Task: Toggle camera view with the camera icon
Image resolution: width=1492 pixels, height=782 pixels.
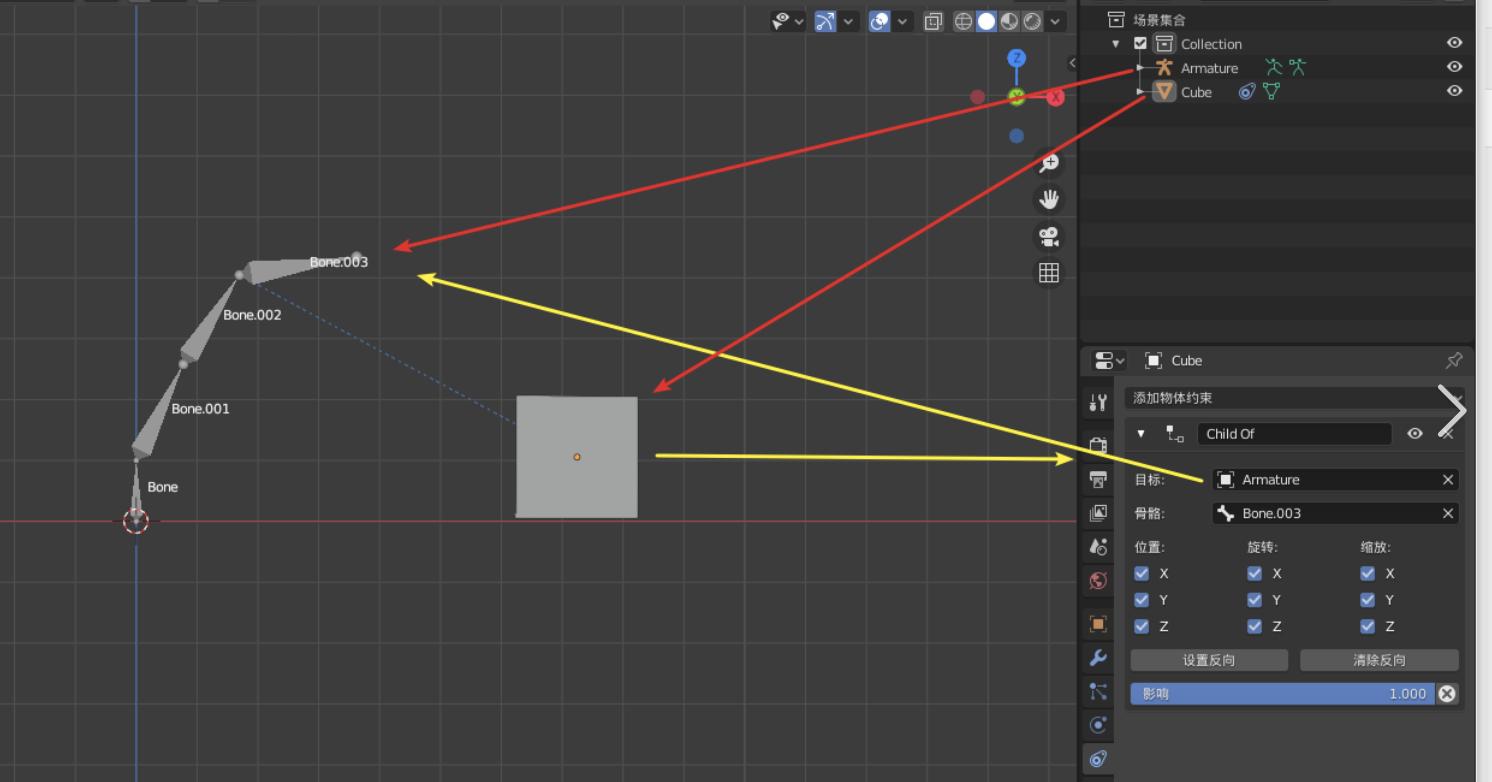Action: point(1048,237)
